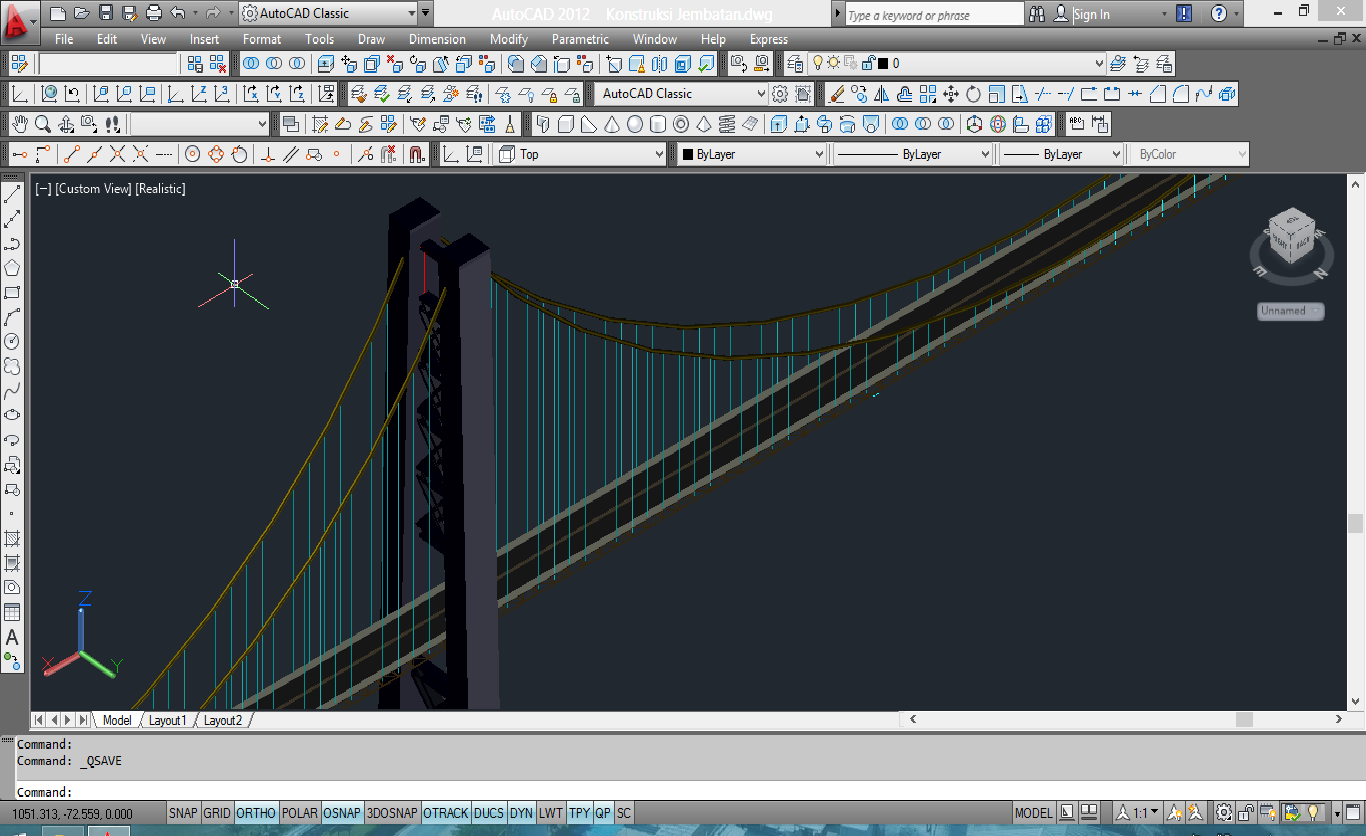Open the ByLayer linetype dropdown

(x=913, y=154)
